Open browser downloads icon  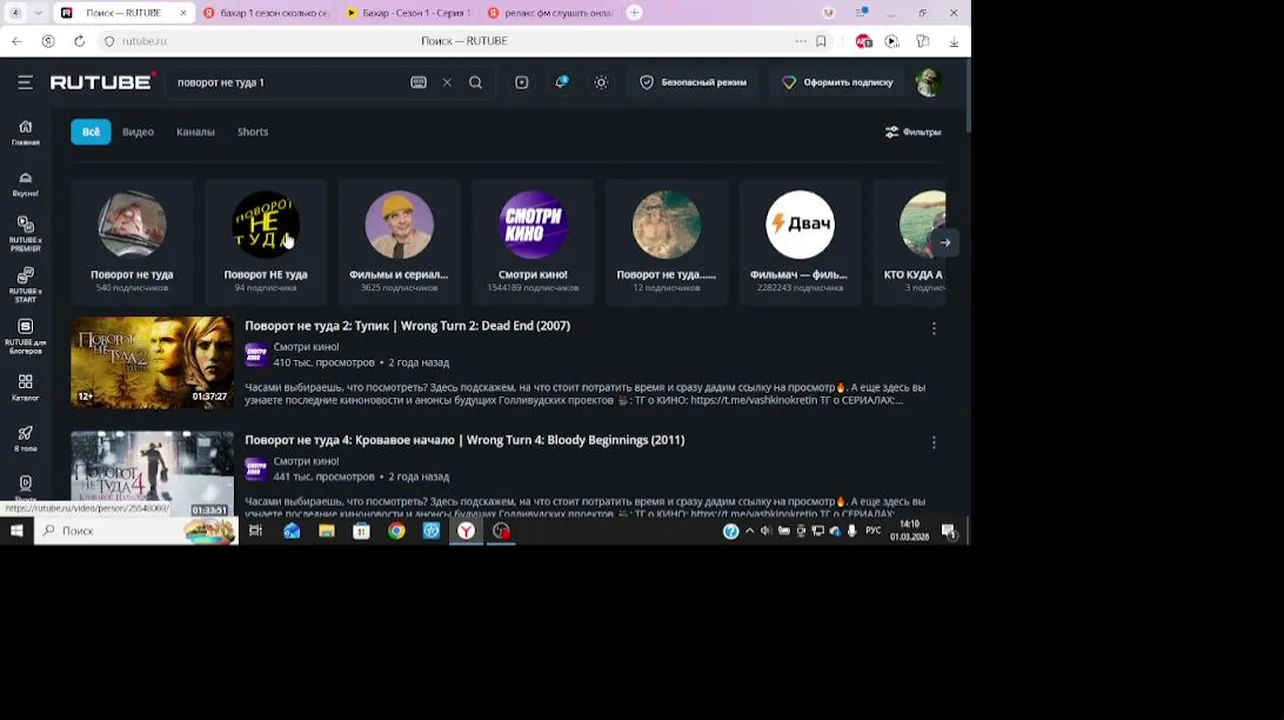(954, 41)
